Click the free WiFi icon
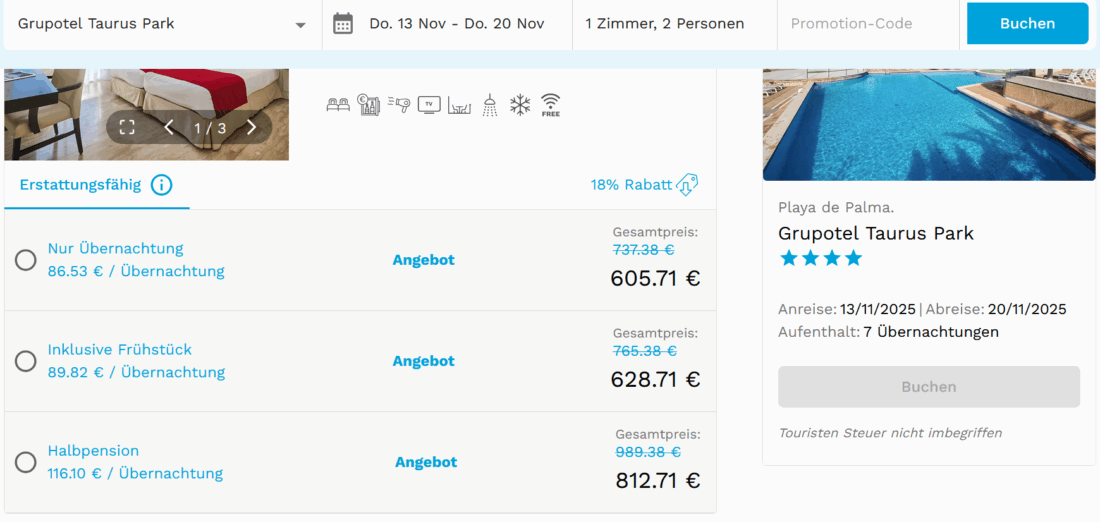 (x=550, y=104)
